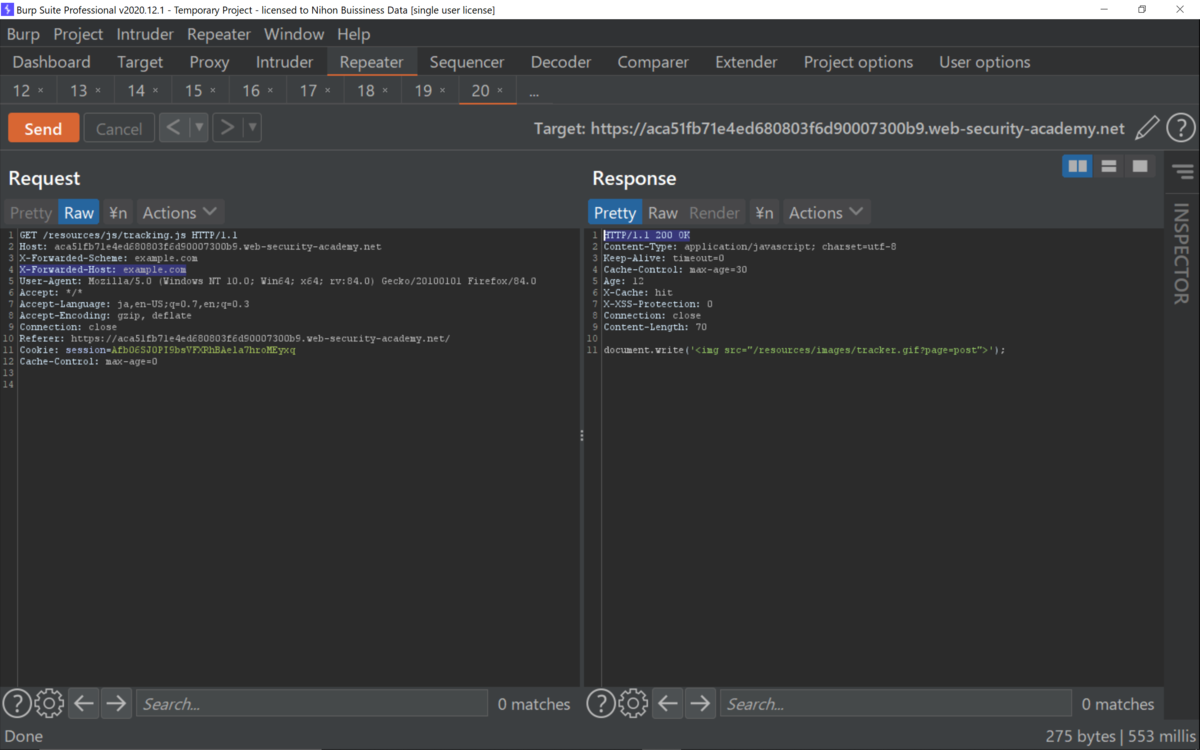Switch to Comparer tab

coord(654,62)
